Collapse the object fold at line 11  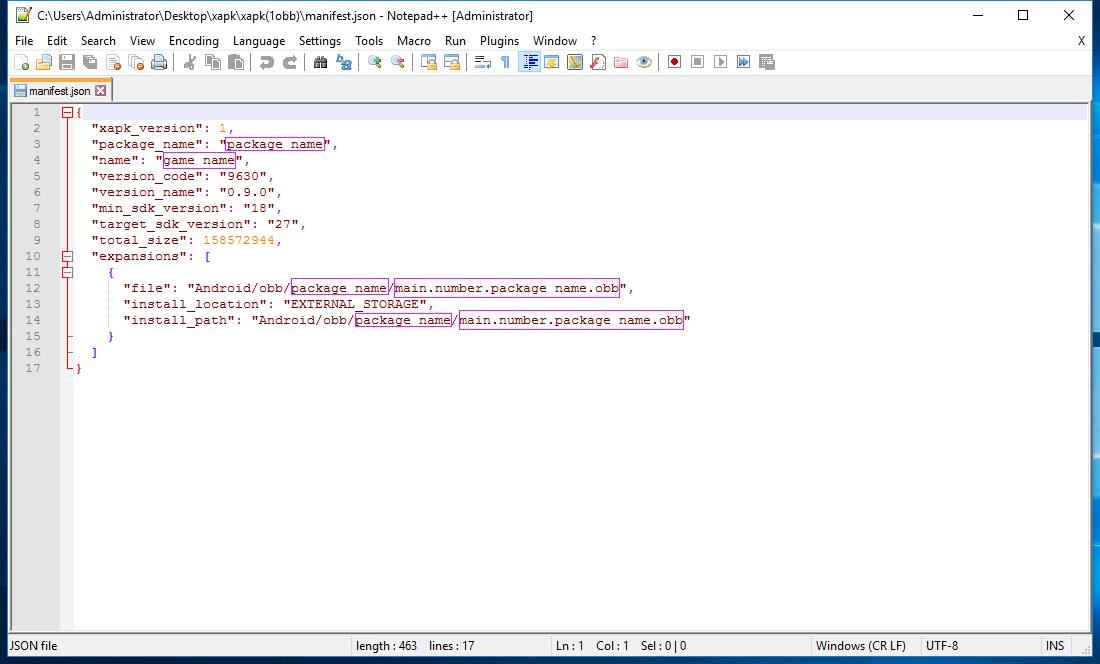click(x=67, y=272)
